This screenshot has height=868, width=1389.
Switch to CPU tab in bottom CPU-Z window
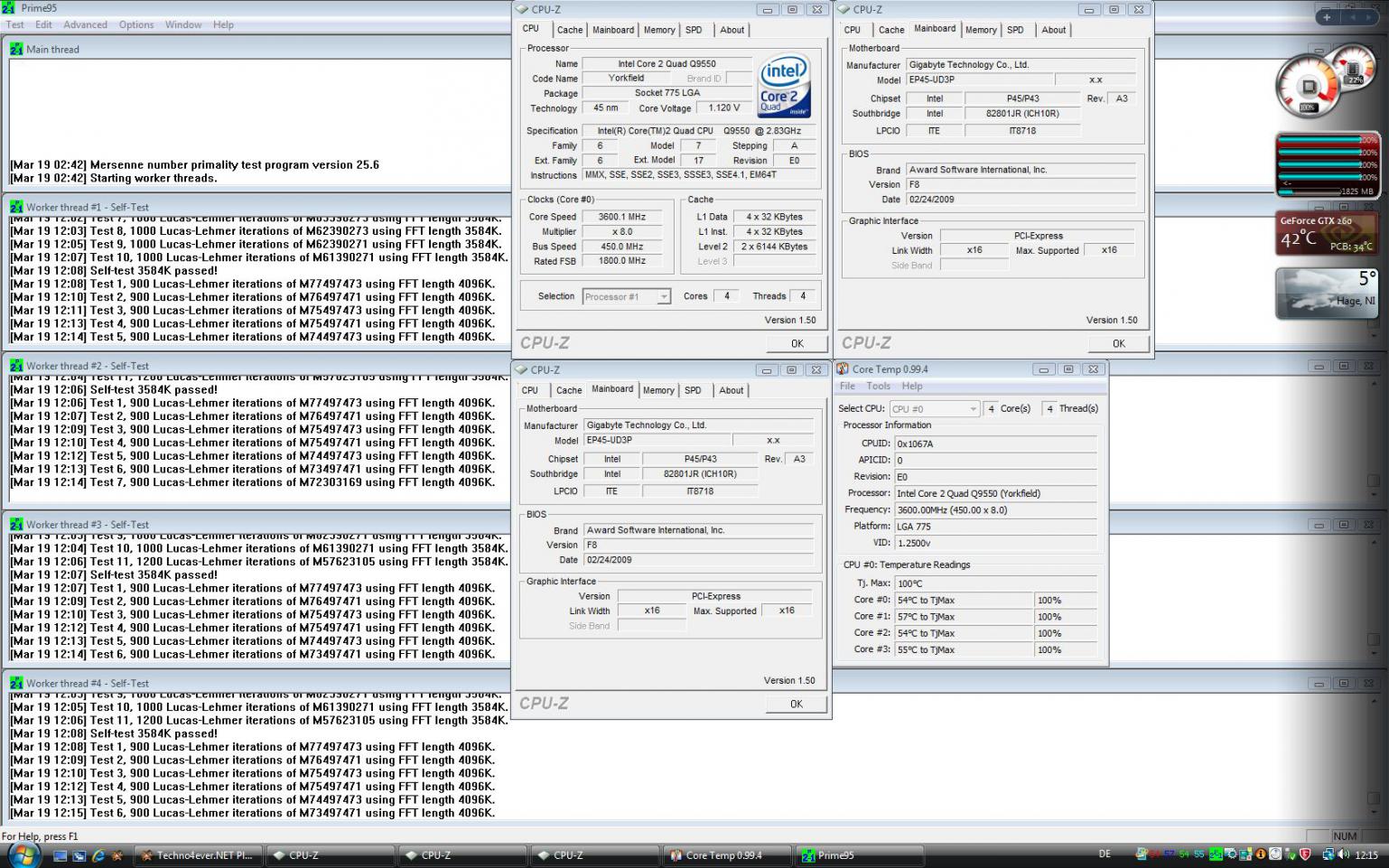point(530,390)
